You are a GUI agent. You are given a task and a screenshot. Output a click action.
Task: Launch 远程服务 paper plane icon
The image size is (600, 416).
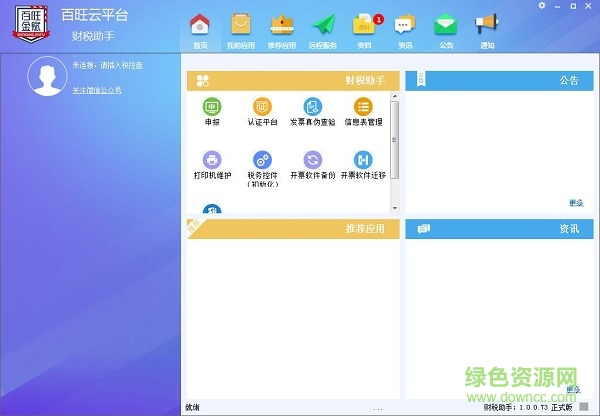(323, 24)
